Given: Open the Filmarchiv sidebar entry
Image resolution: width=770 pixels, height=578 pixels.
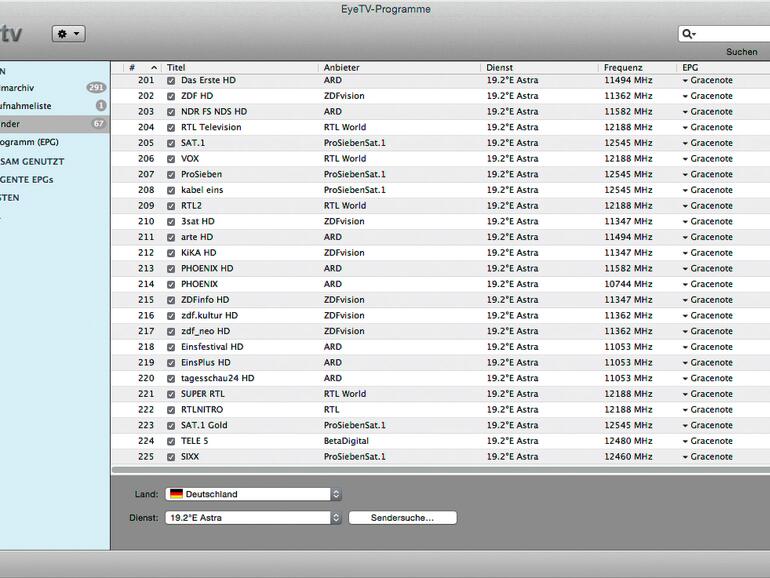Looking at the screenshot, I should pyautogui.click(x=17, y=88).
